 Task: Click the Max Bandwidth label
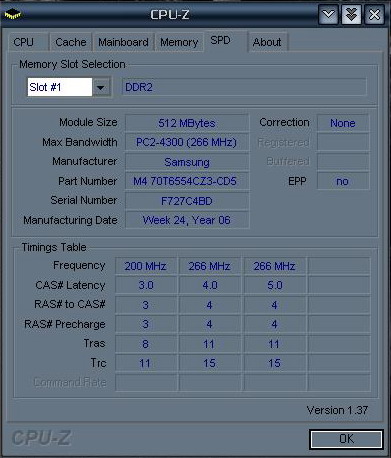click(80, 142)
